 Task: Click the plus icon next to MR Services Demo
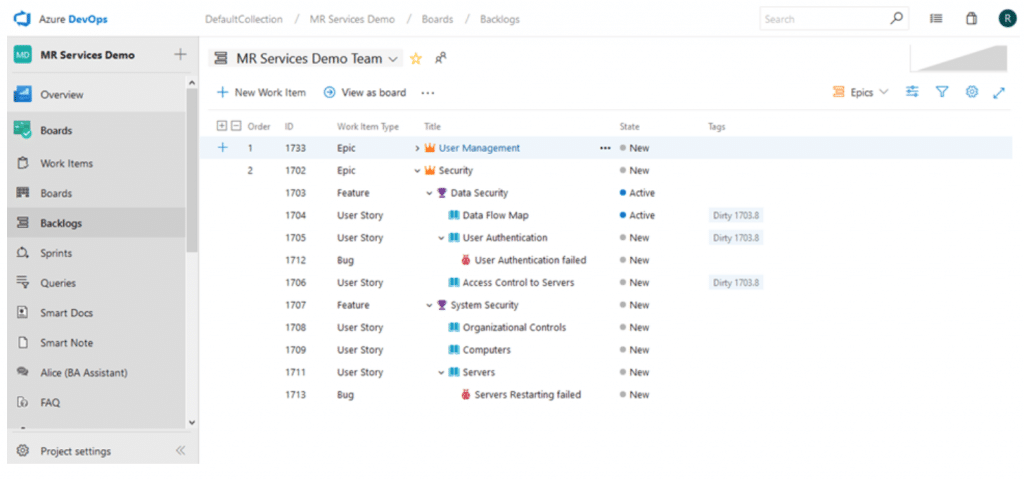tap(180, 55)
